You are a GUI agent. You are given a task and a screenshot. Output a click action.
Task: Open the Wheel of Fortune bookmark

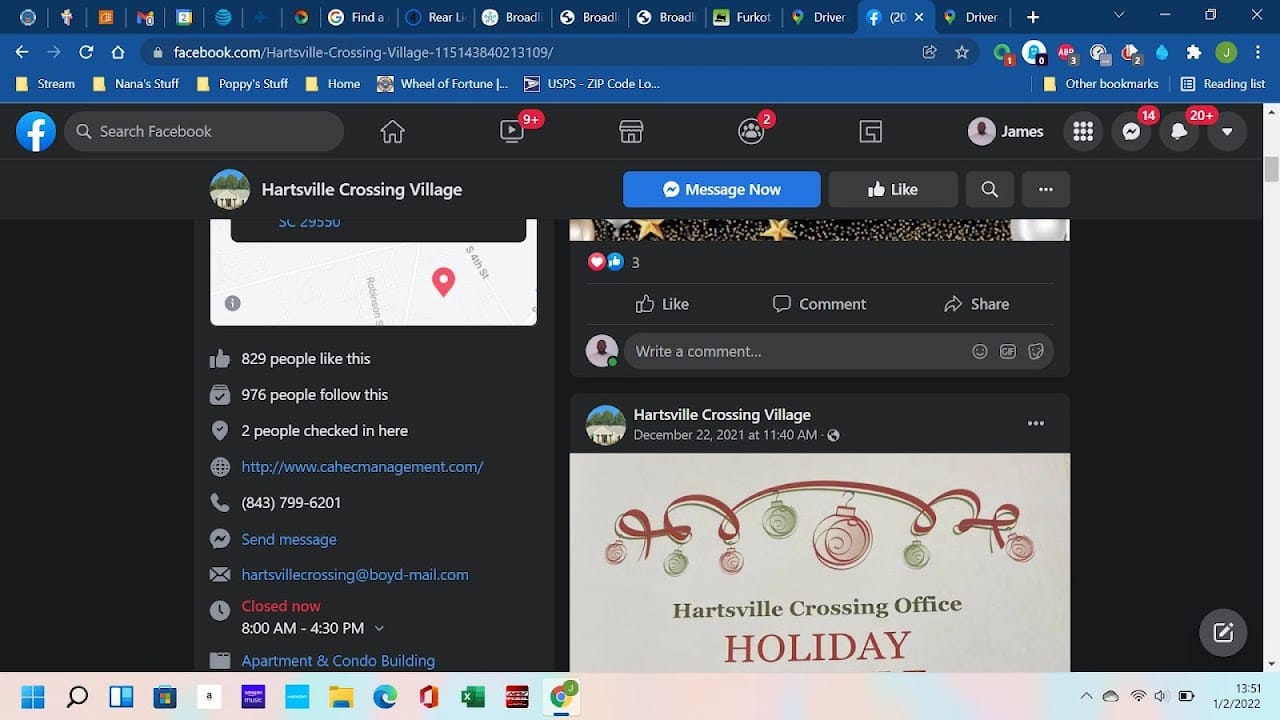point(443,84)
